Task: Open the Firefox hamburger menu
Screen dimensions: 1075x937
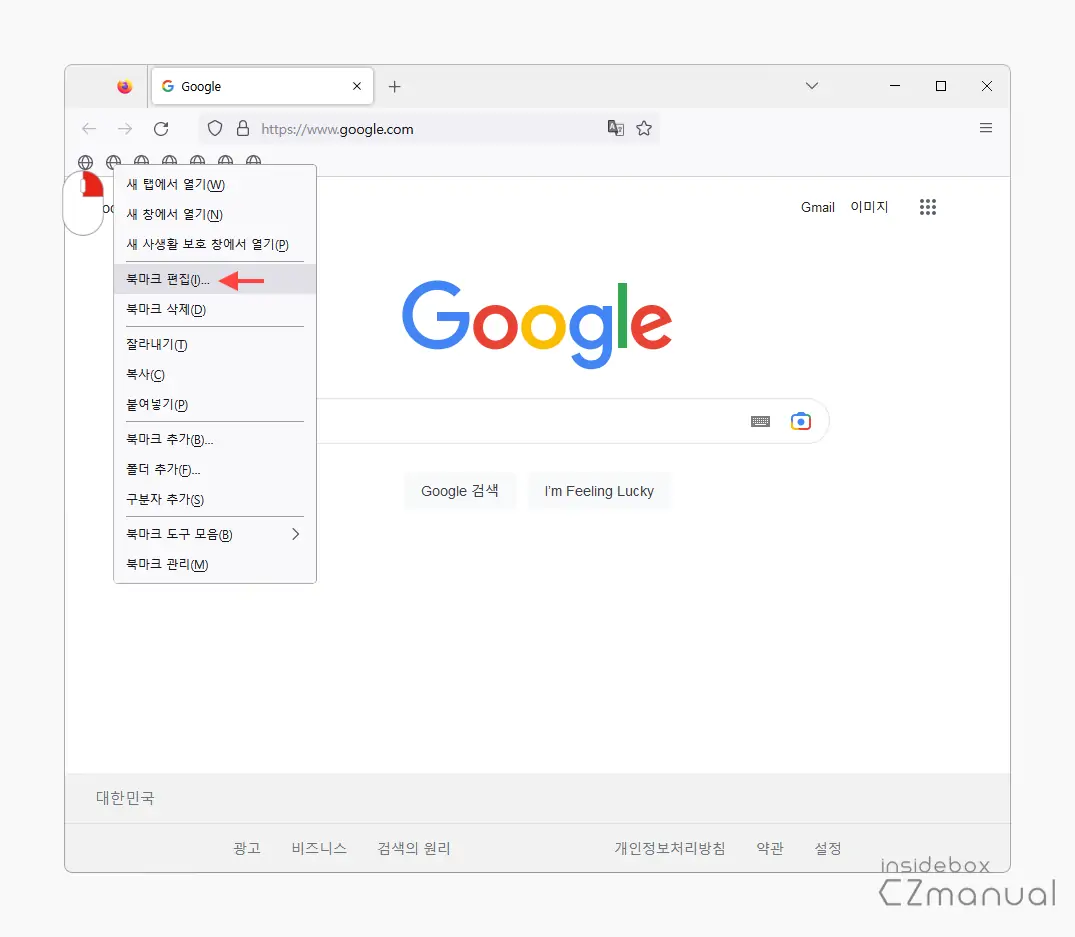Action: coord(986,128)
